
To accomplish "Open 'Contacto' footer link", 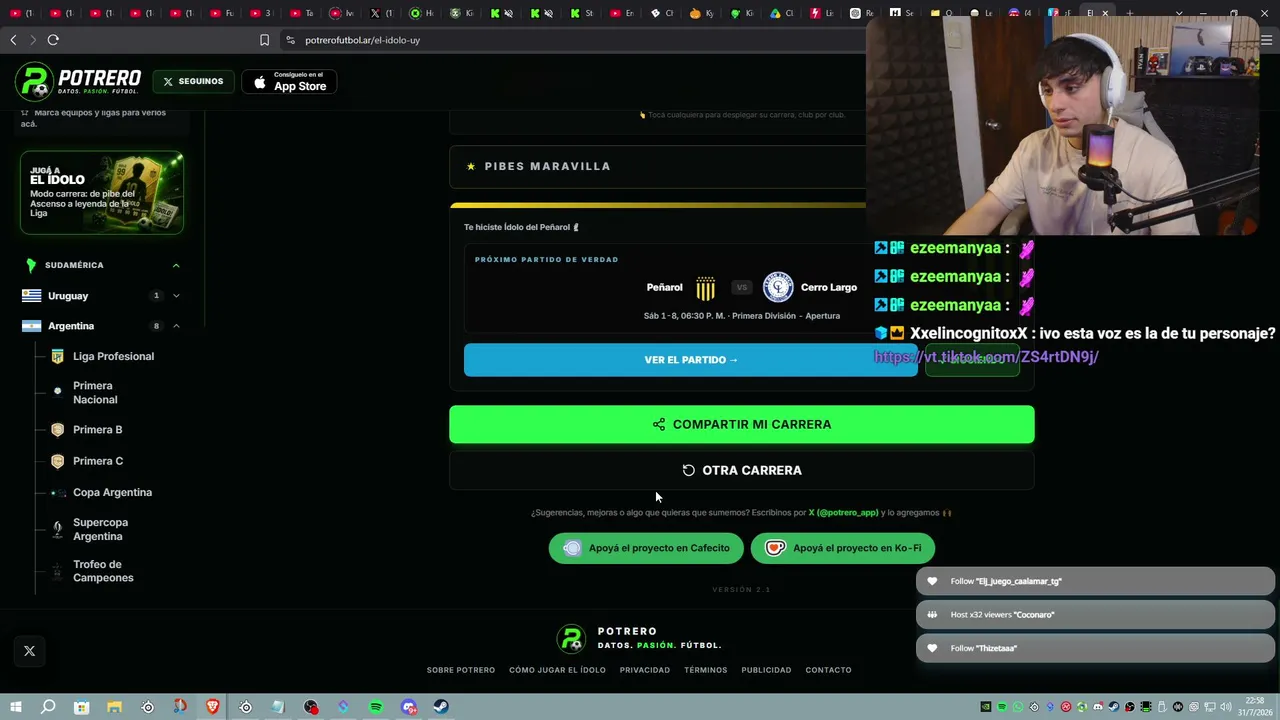I will (829, 670).
